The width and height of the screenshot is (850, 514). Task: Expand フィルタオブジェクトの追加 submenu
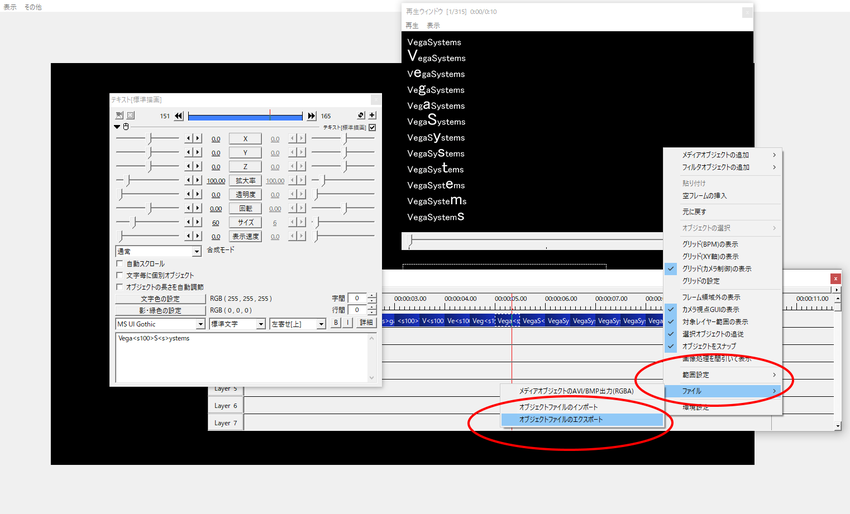(723, 168)
